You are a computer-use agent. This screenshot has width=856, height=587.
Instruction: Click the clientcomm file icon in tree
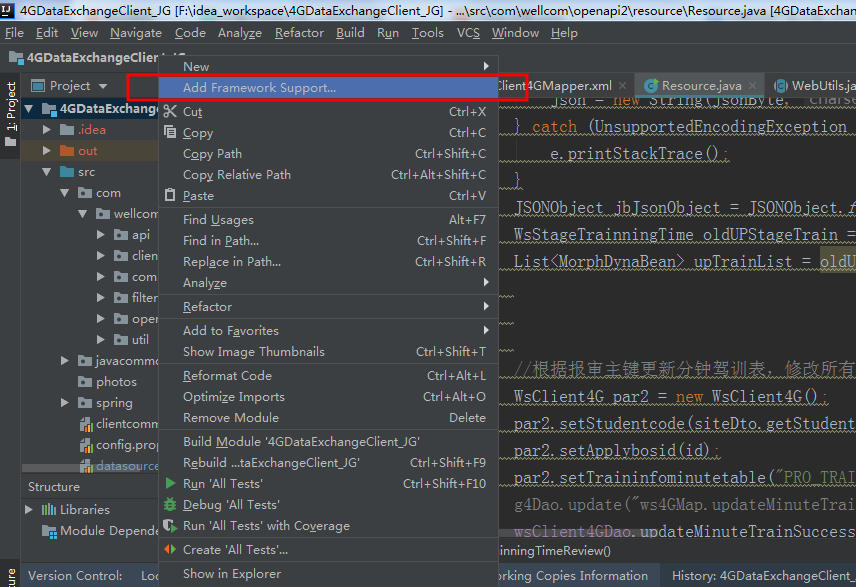(x=86, y=424)
